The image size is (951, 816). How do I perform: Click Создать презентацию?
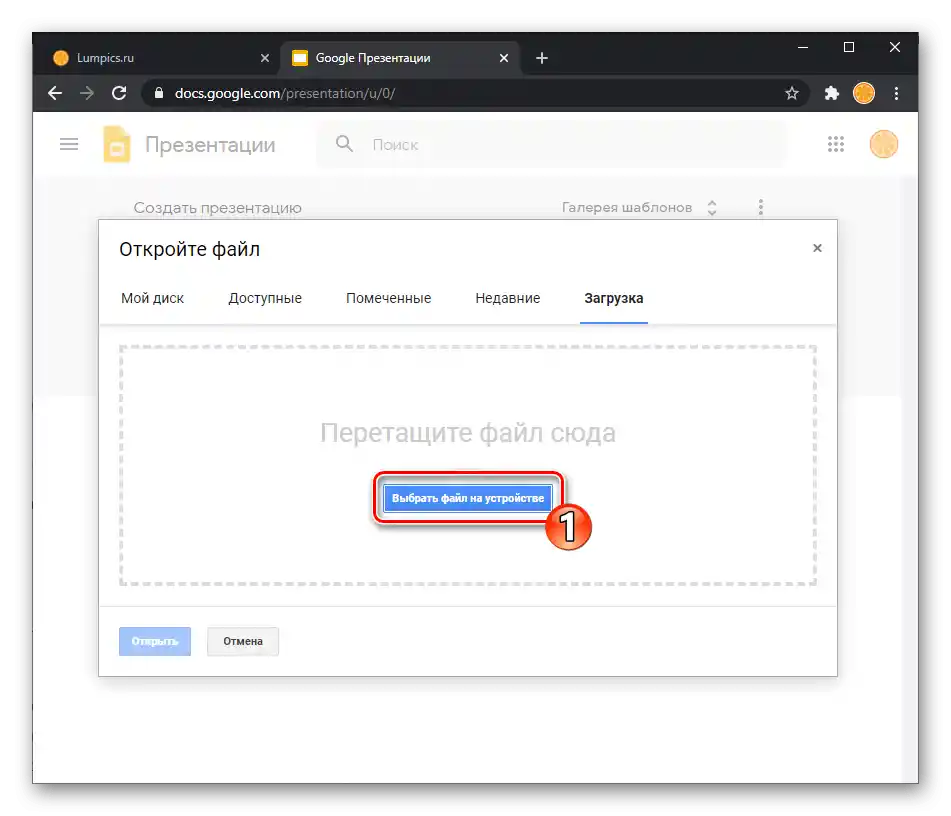click(217, 207)
